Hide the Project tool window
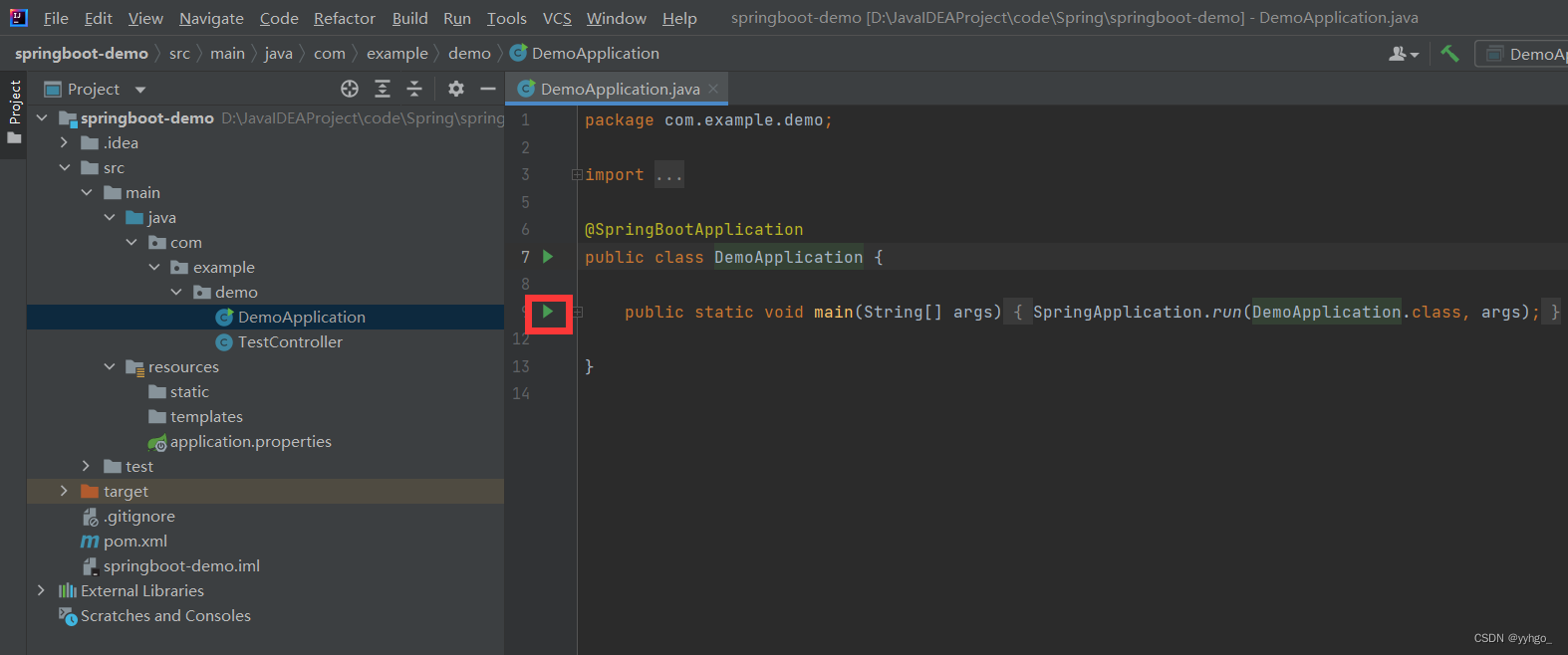1568x655 pixels. click(x=488, y=89)
